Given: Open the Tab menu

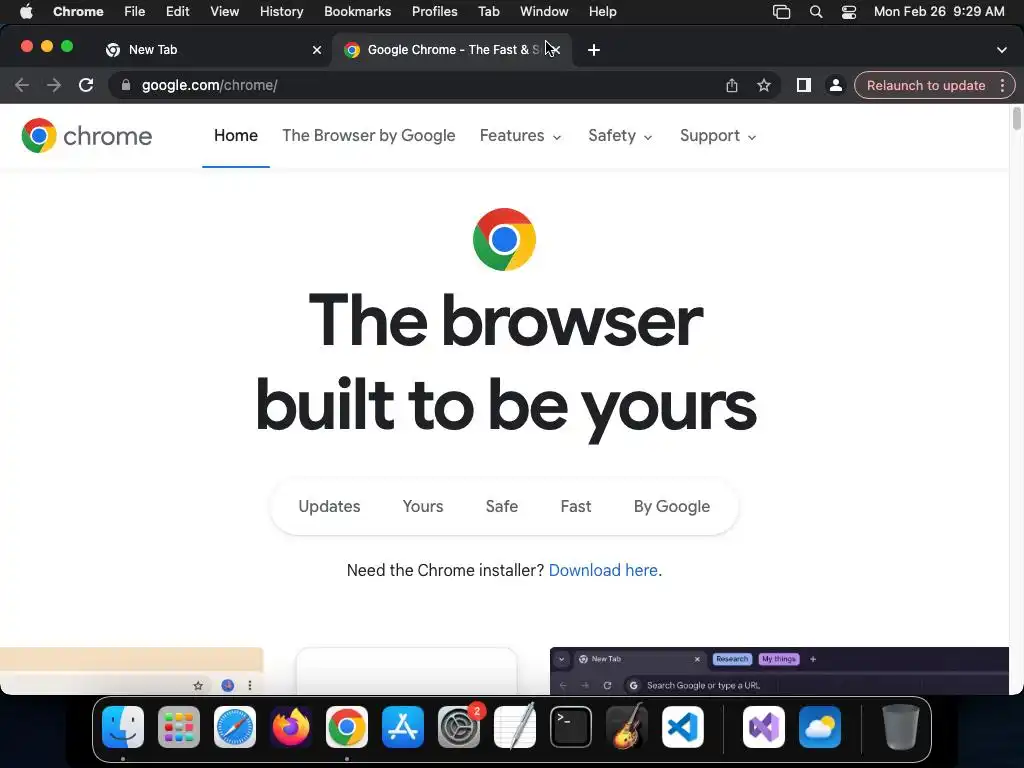Looking at the screenshot, I should click(x=488, y=12).
